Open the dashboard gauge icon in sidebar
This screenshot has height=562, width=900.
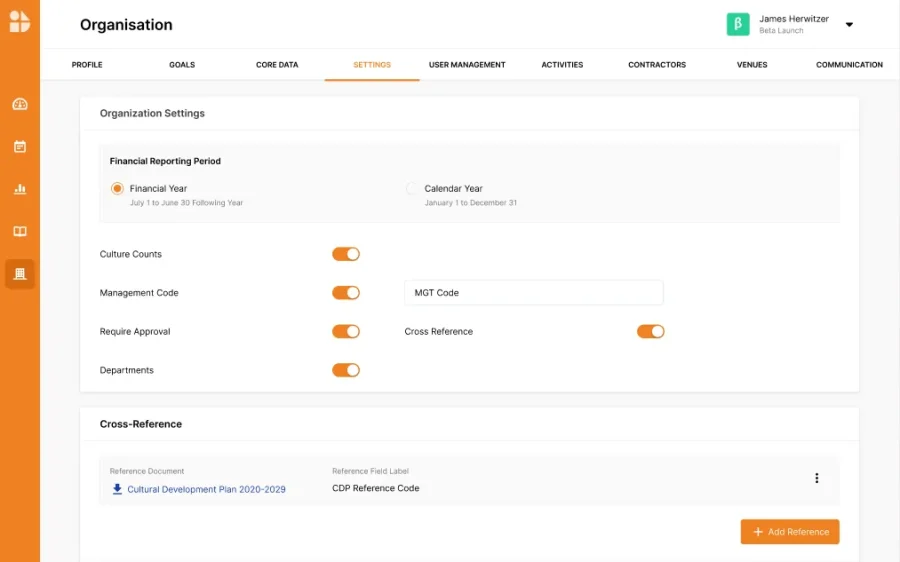coord(20,104)
